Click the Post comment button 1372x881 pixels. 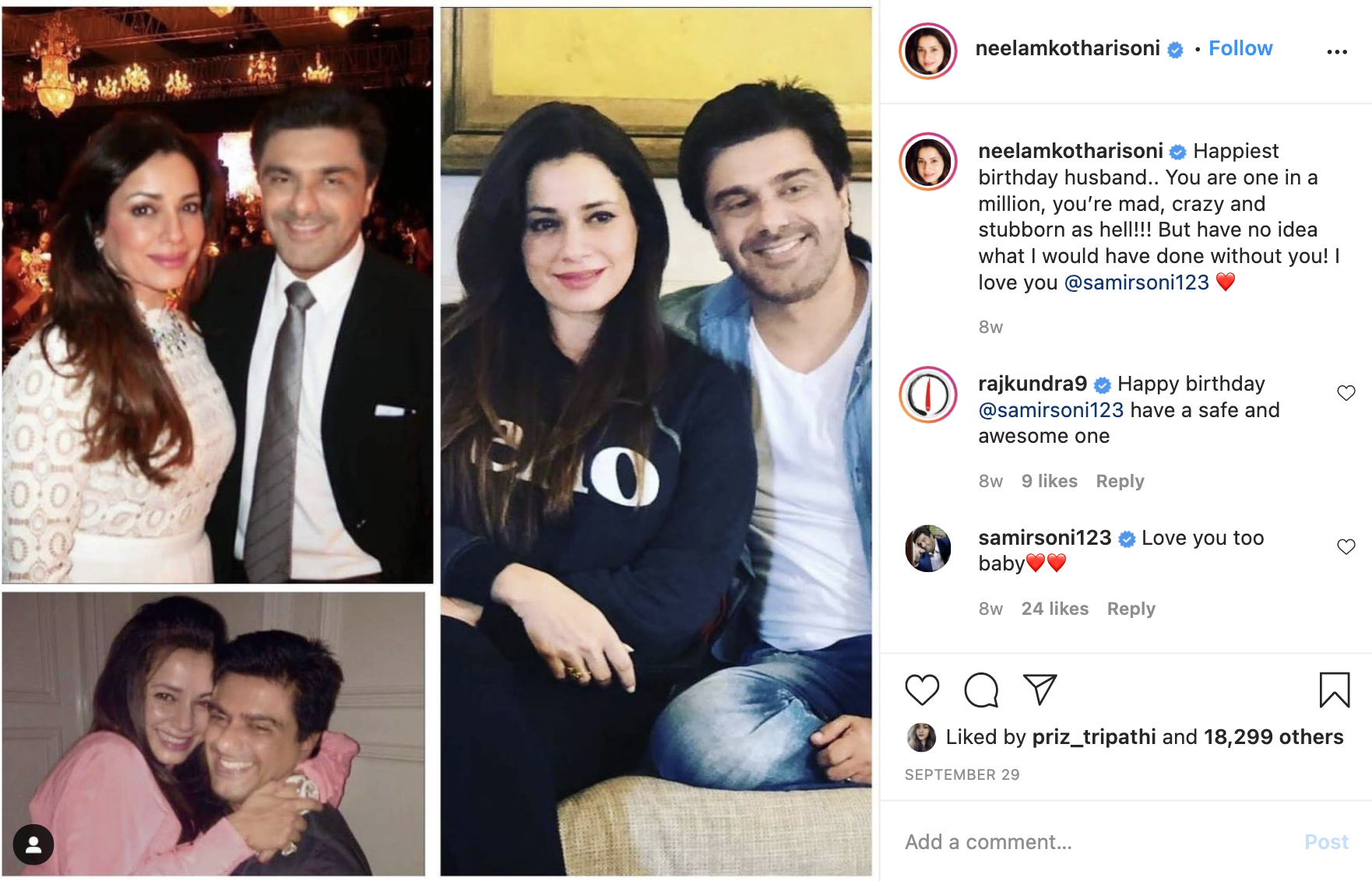[x=1326, y=842]
